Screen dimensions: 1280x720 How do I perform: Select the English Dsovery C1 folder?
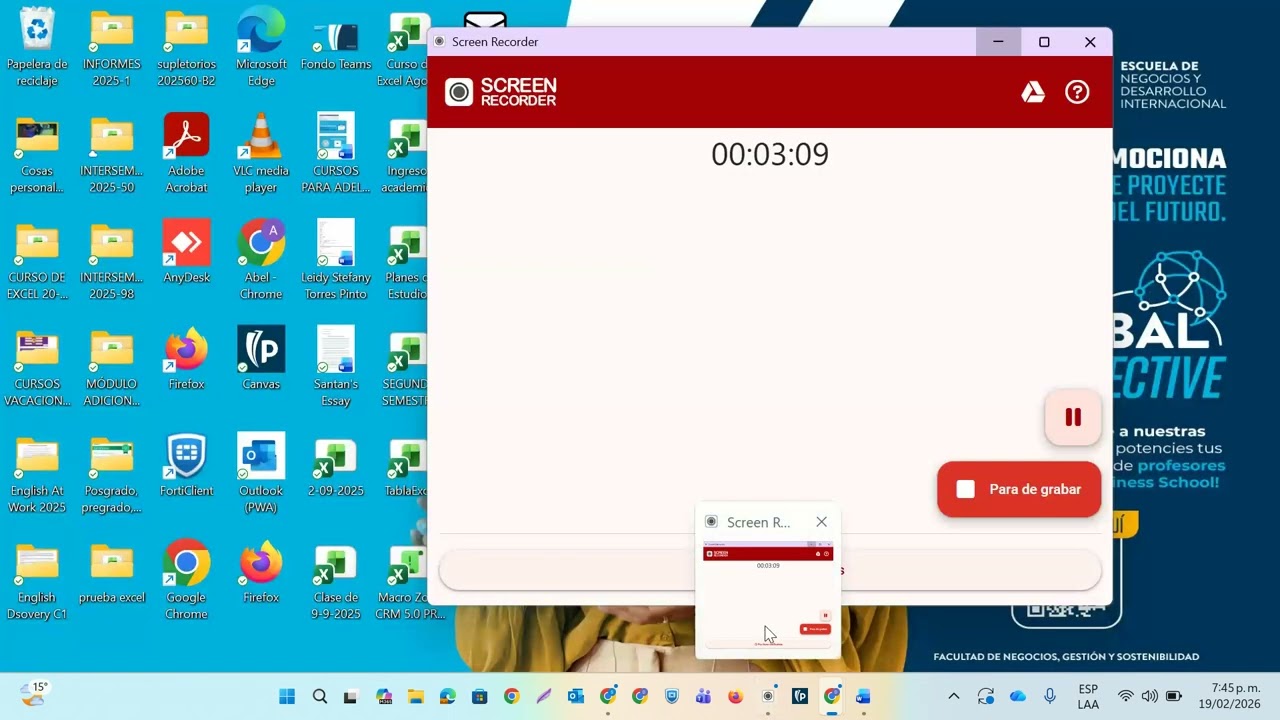[37, 582]
